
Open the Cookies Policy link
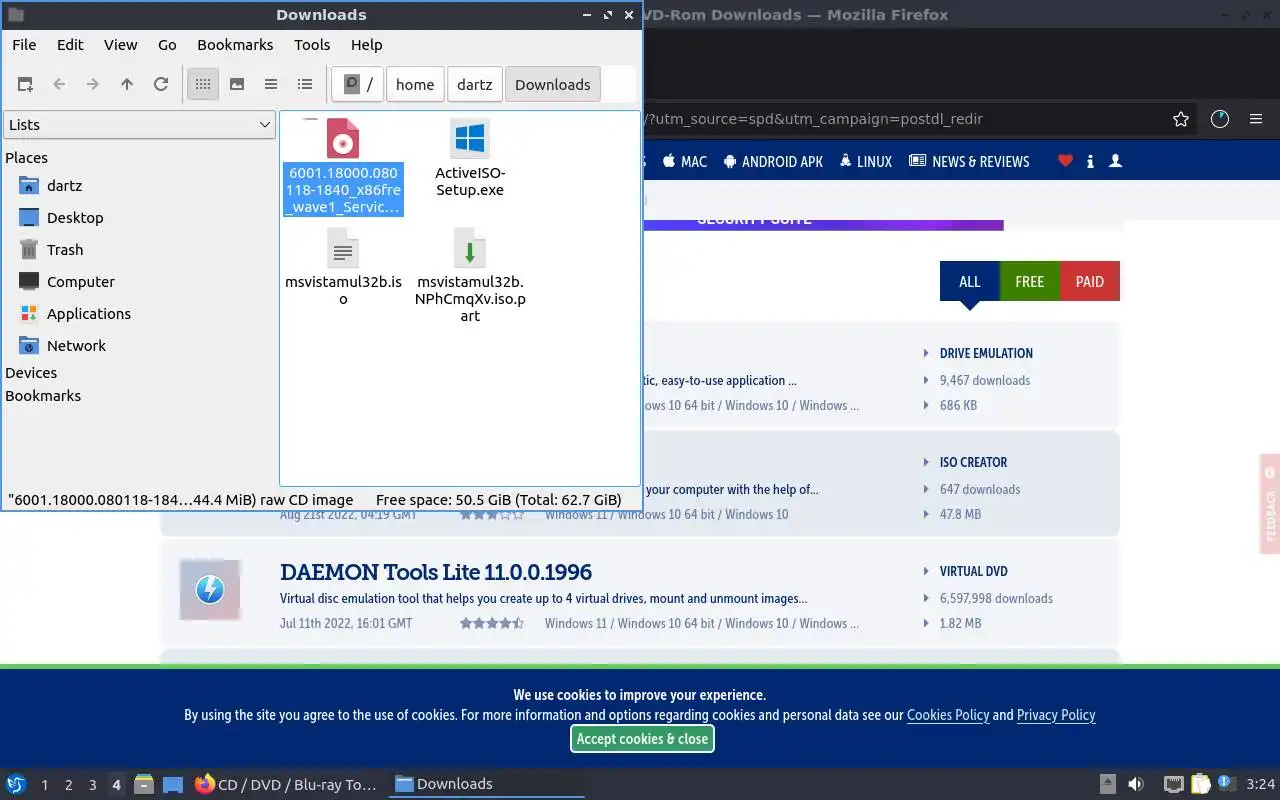[x=948, y=715]
